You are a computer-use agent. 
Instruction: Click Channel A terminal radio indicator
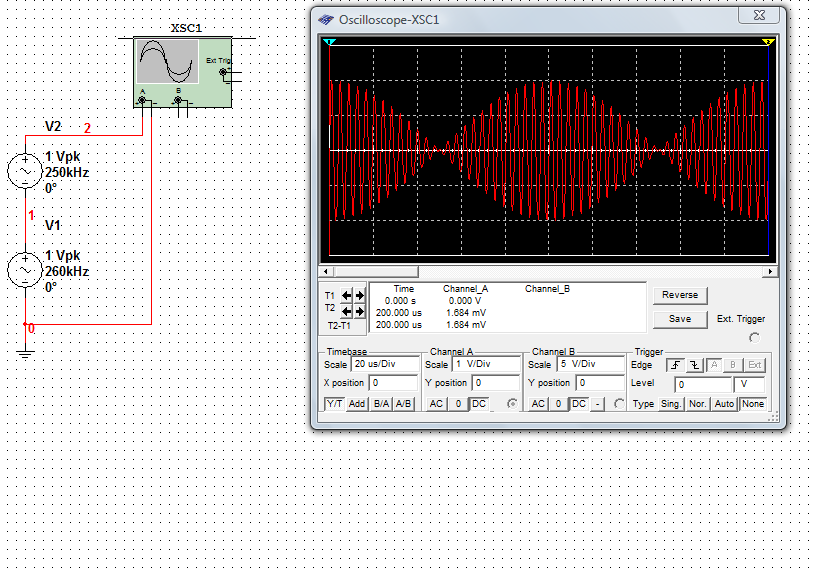(512, 404)
